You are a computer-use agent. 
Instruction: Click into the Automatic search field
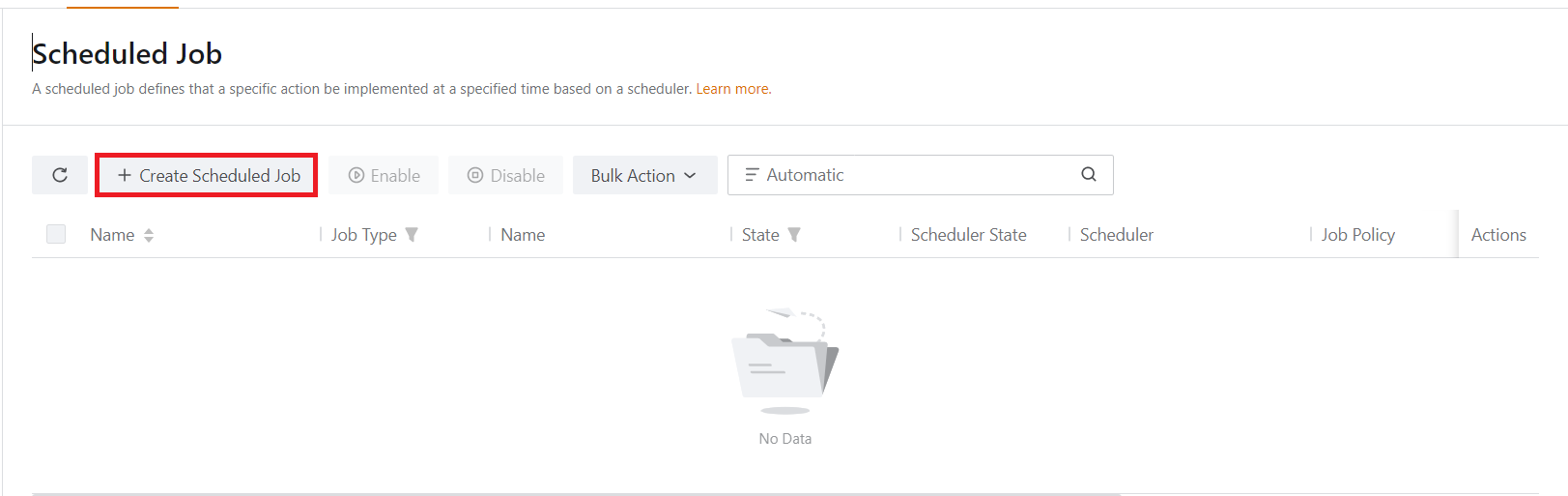tap(918, 175)
